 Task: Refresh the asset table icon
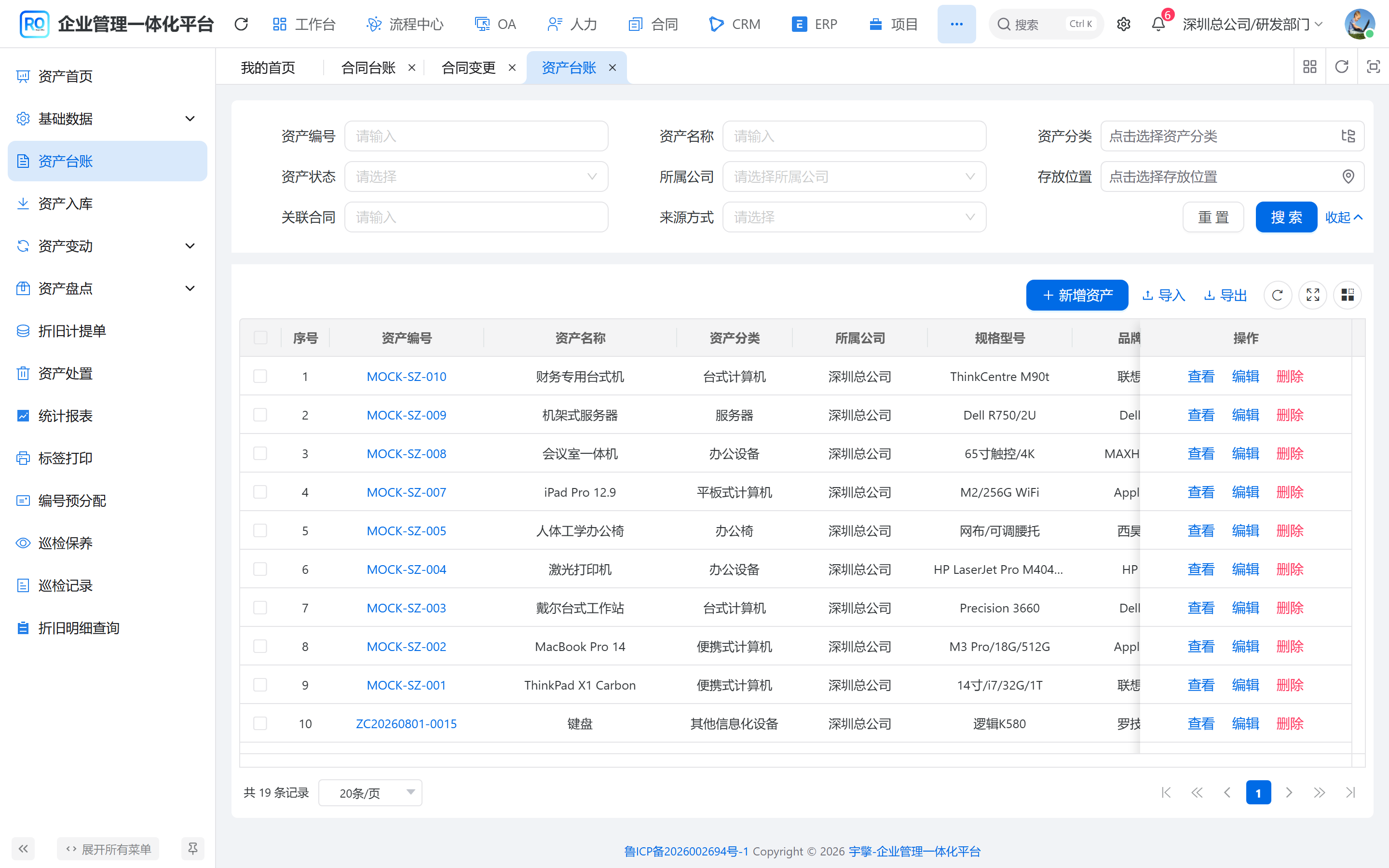[x=1278, y=295]
